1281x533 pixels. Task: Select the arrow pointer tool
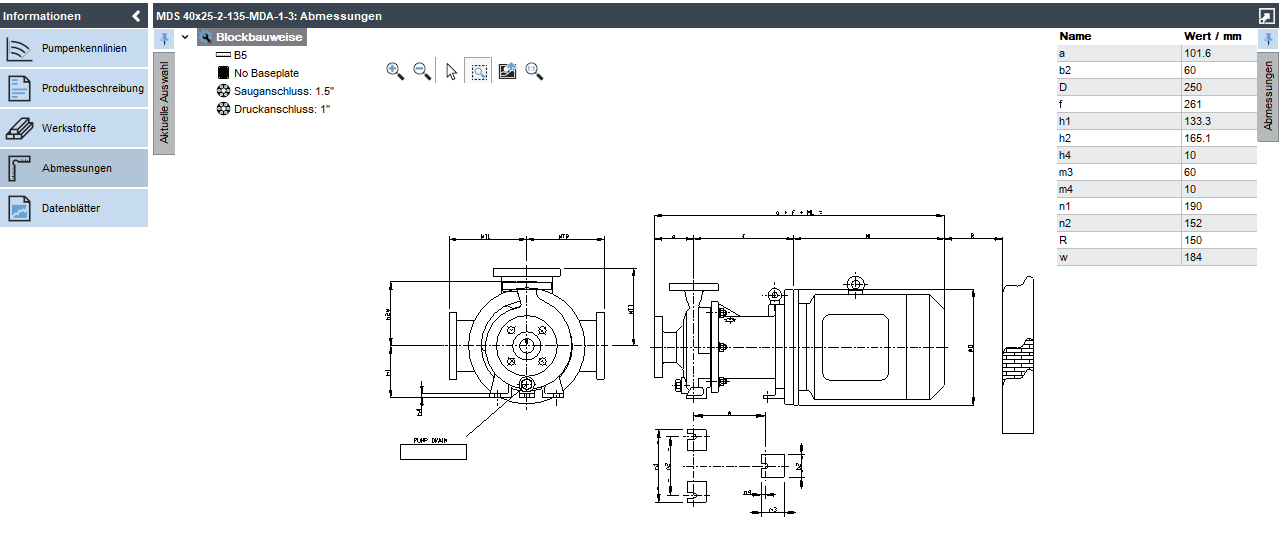point(451,71)
